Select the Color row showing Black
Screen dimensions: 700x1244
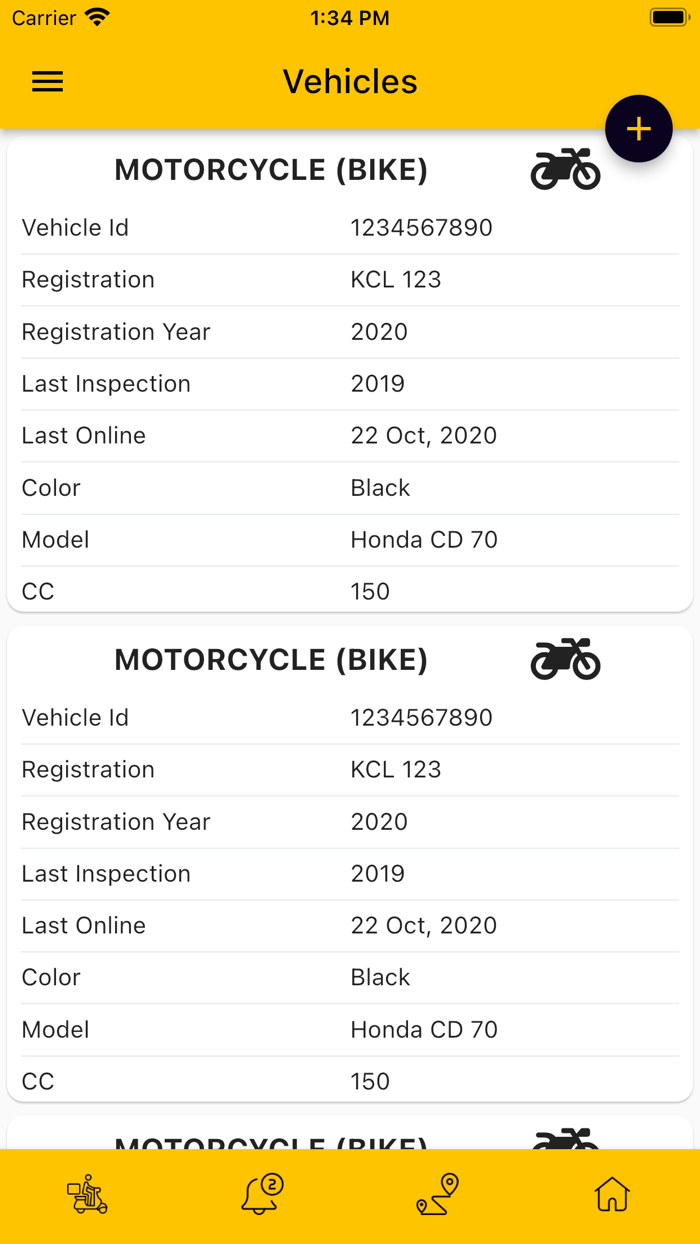coord(350,487)
